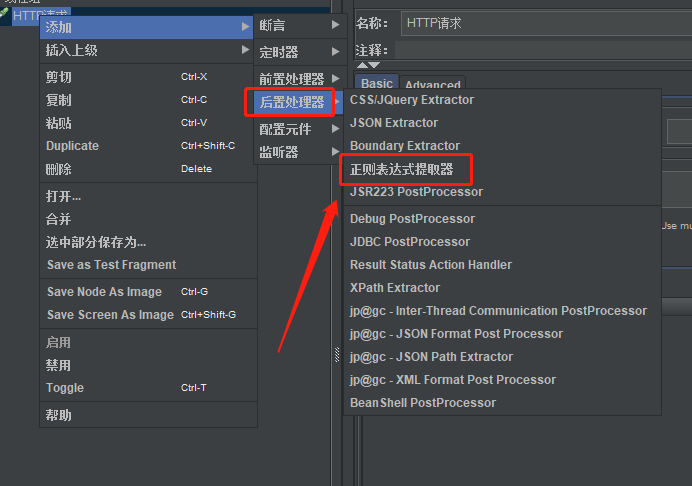Image resolution: width=692 pixels, height=486 pixels.
Task: Click the submenu arrow next to 监听器
Action: tap(336, 151)
